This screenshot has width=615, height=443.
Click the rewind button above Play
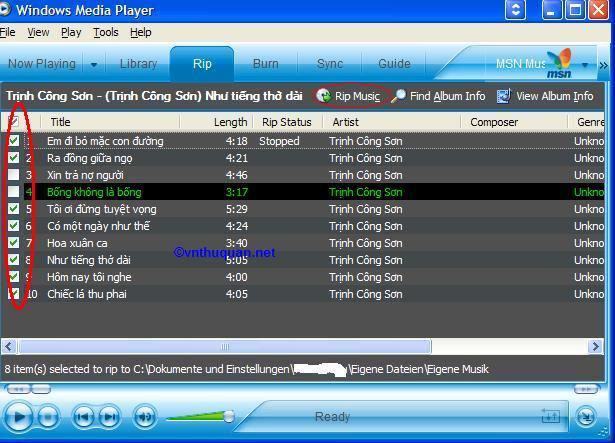pyautogui.click(x=19, y=389)
